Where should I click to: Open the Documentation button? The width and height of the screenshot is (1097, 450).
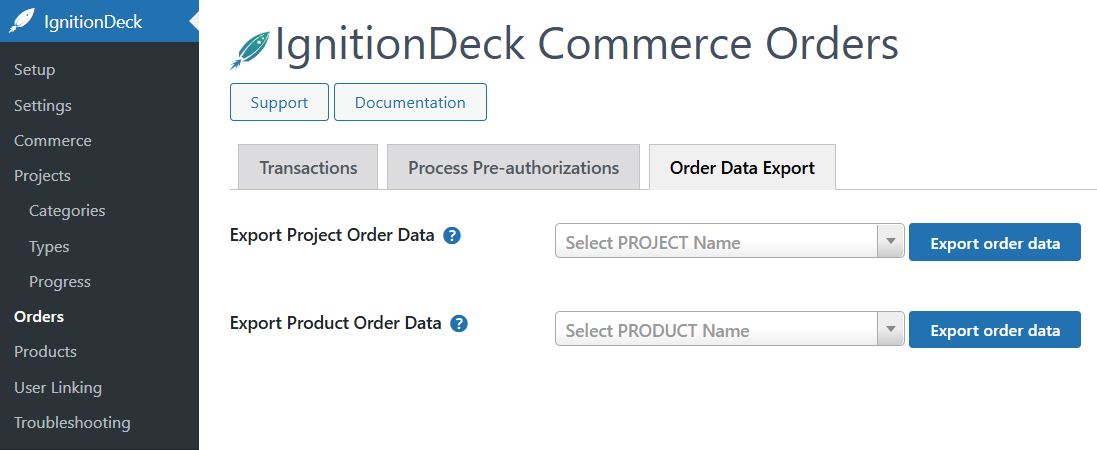coord(410,102)
